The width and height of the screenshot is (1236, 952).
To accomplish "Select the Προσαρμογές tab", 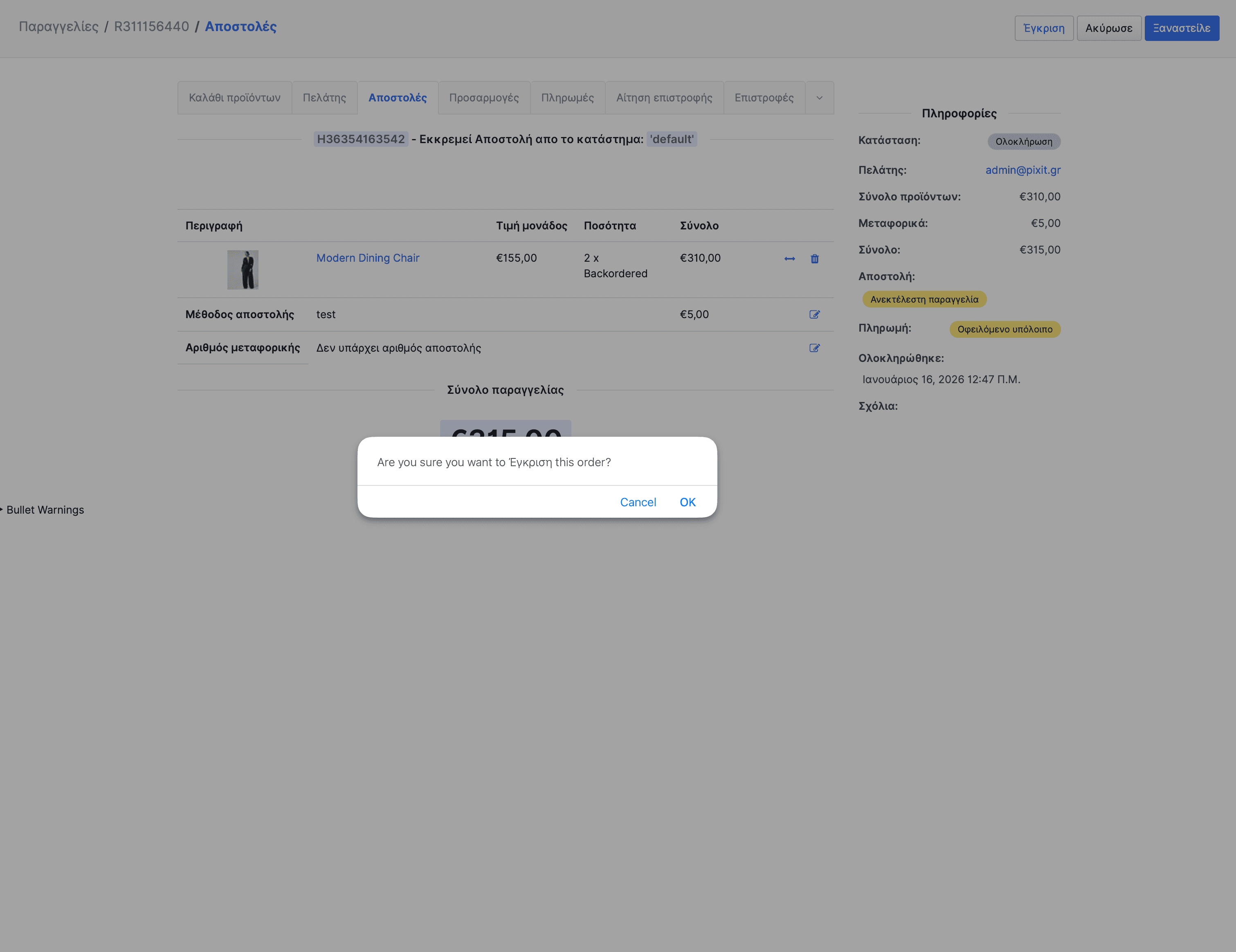I will [484, 98].
